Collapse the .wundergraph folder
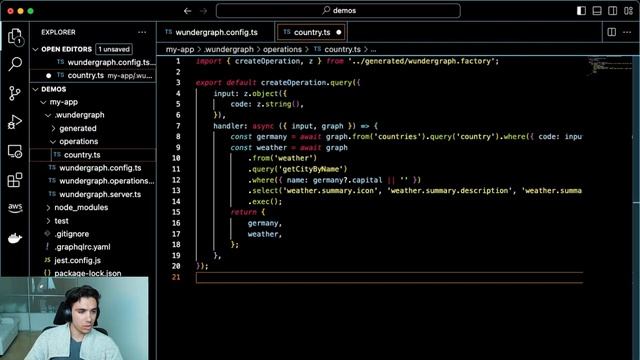 [x=48, y=115]
